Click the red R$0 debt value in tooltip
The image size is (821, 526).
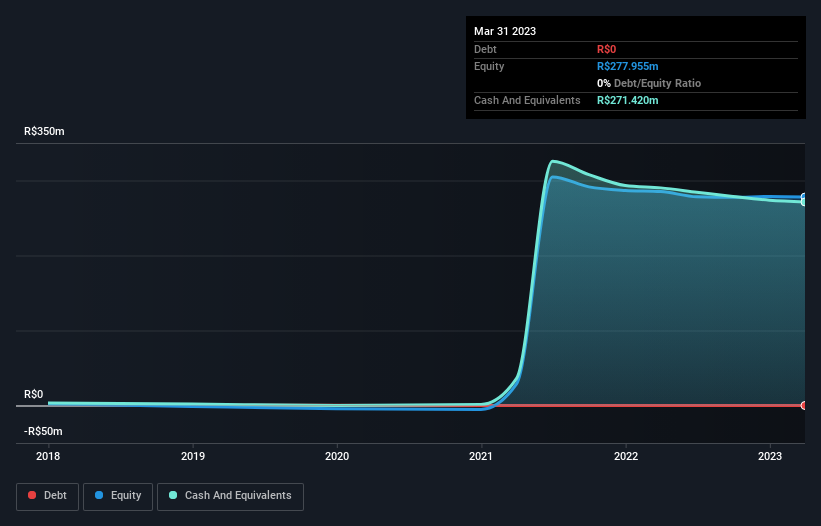coord(606,49)
